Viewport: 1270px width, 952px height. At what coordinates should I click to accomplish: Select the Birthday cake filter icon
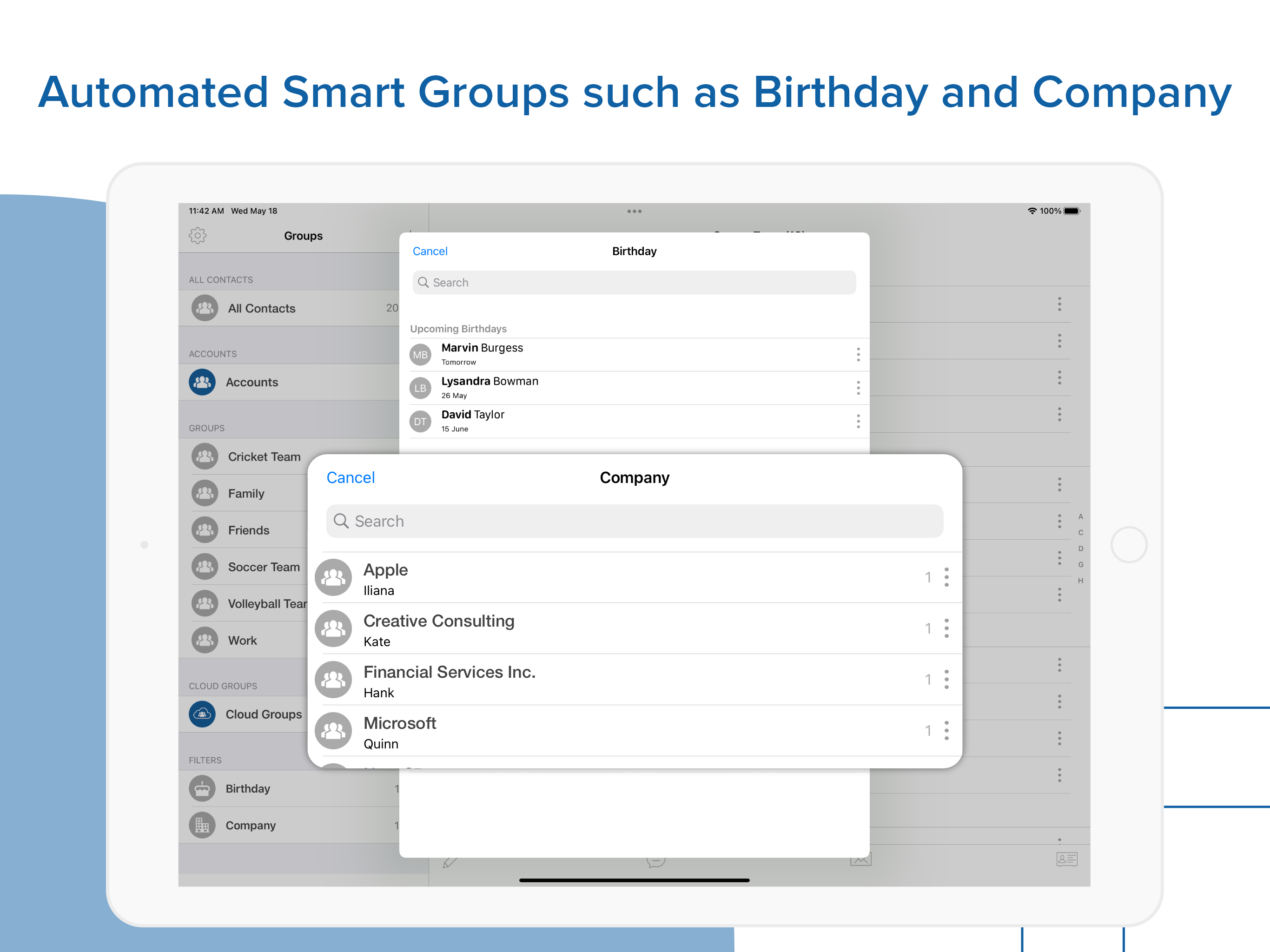click(202, 788)
